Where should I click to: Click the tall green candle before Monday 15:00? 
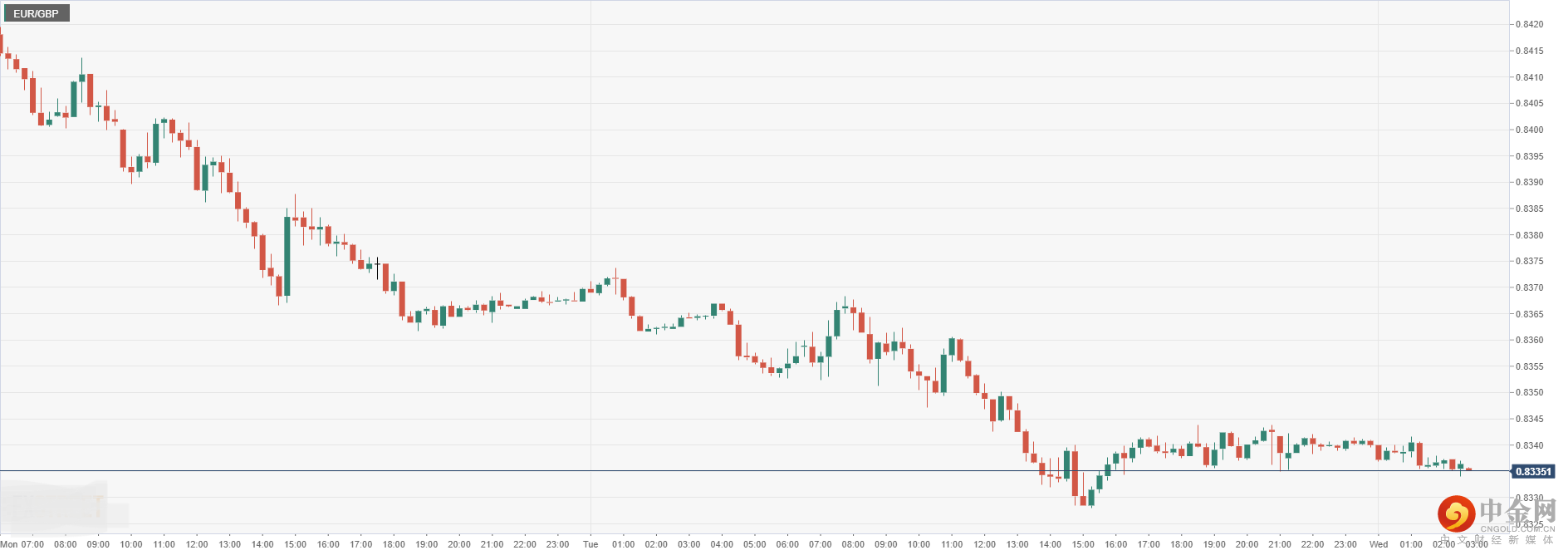287,256
